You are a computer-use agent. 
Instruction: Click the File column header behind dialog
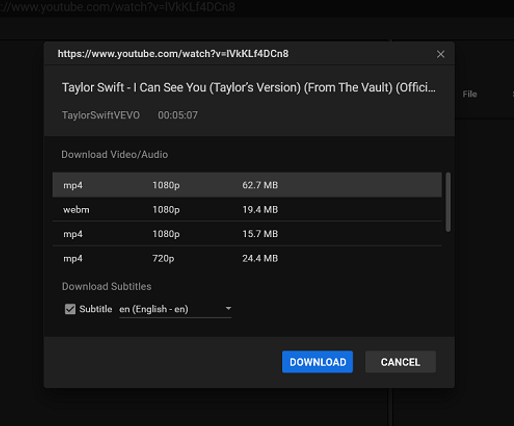tap(470, 94)
